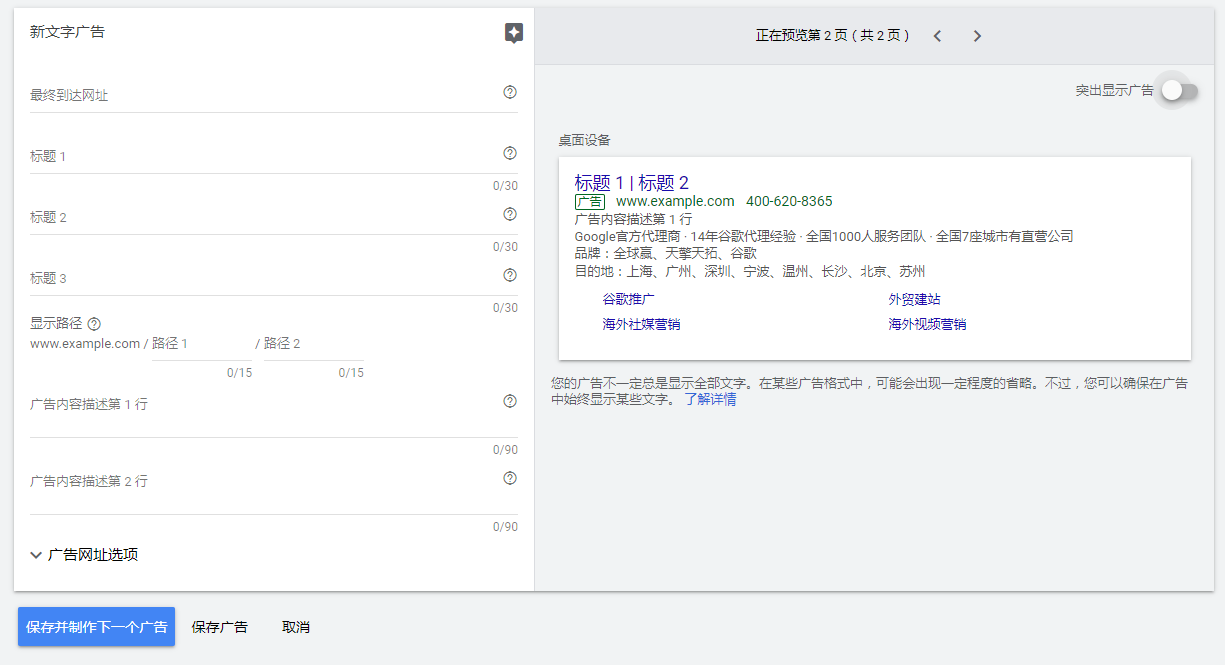Click the 外贸建站 sitelink in preview
1225x665 pixels.
(x=914, y=299)
